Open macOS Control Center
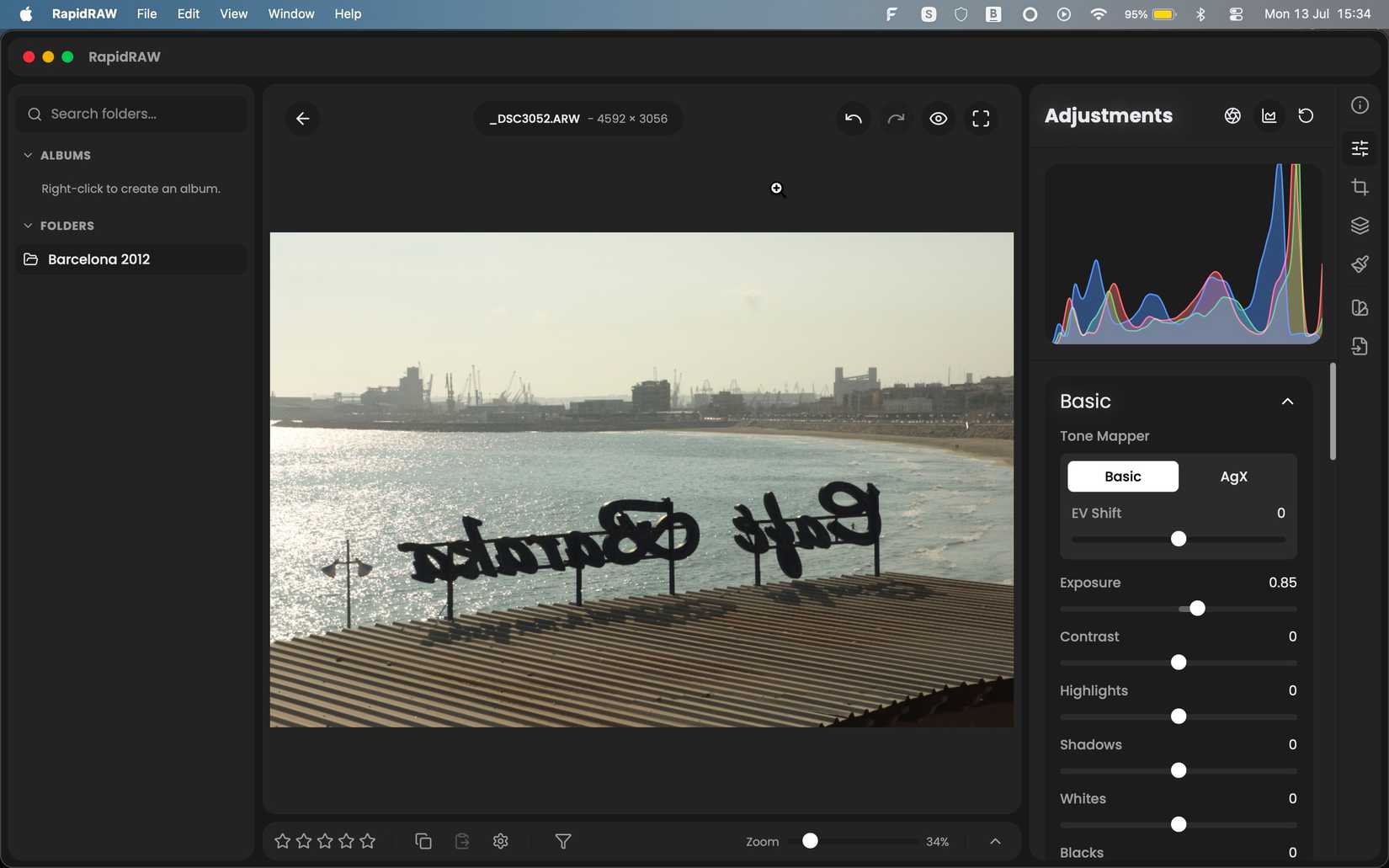The image size is (1389, 868). [1235, 13]
